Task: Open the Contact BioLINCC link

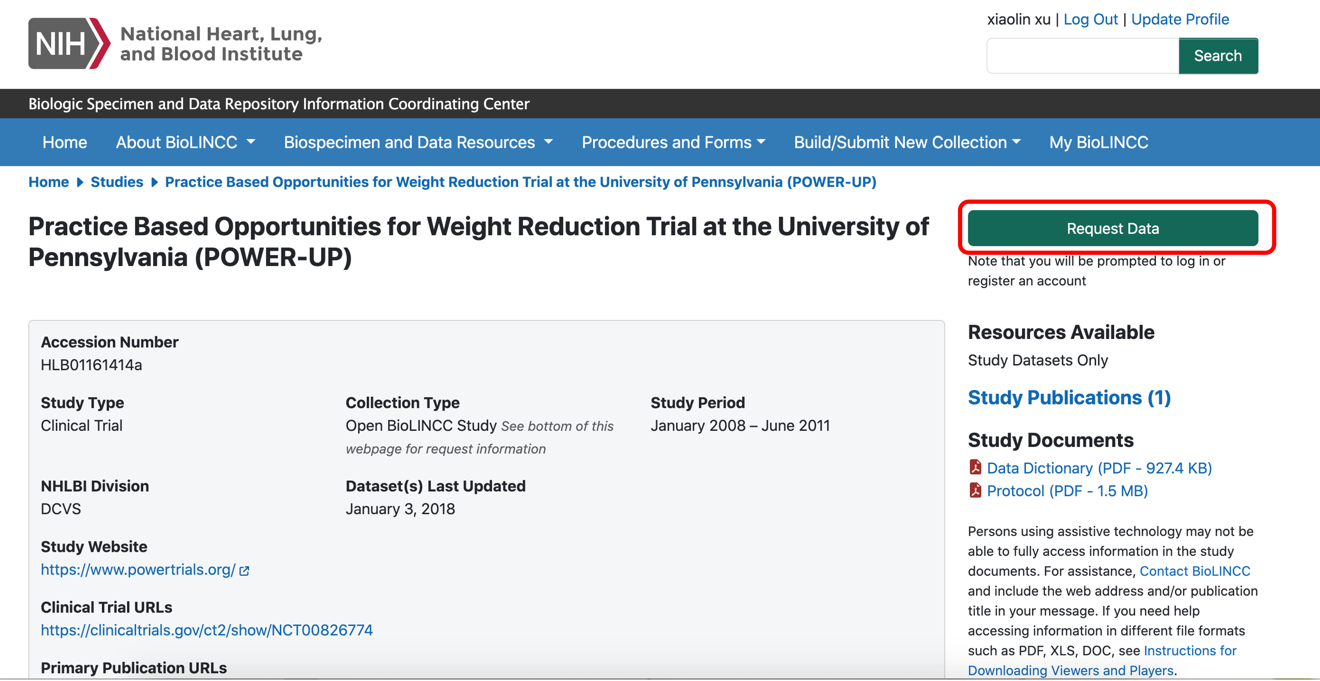Action: (1194, 571)
